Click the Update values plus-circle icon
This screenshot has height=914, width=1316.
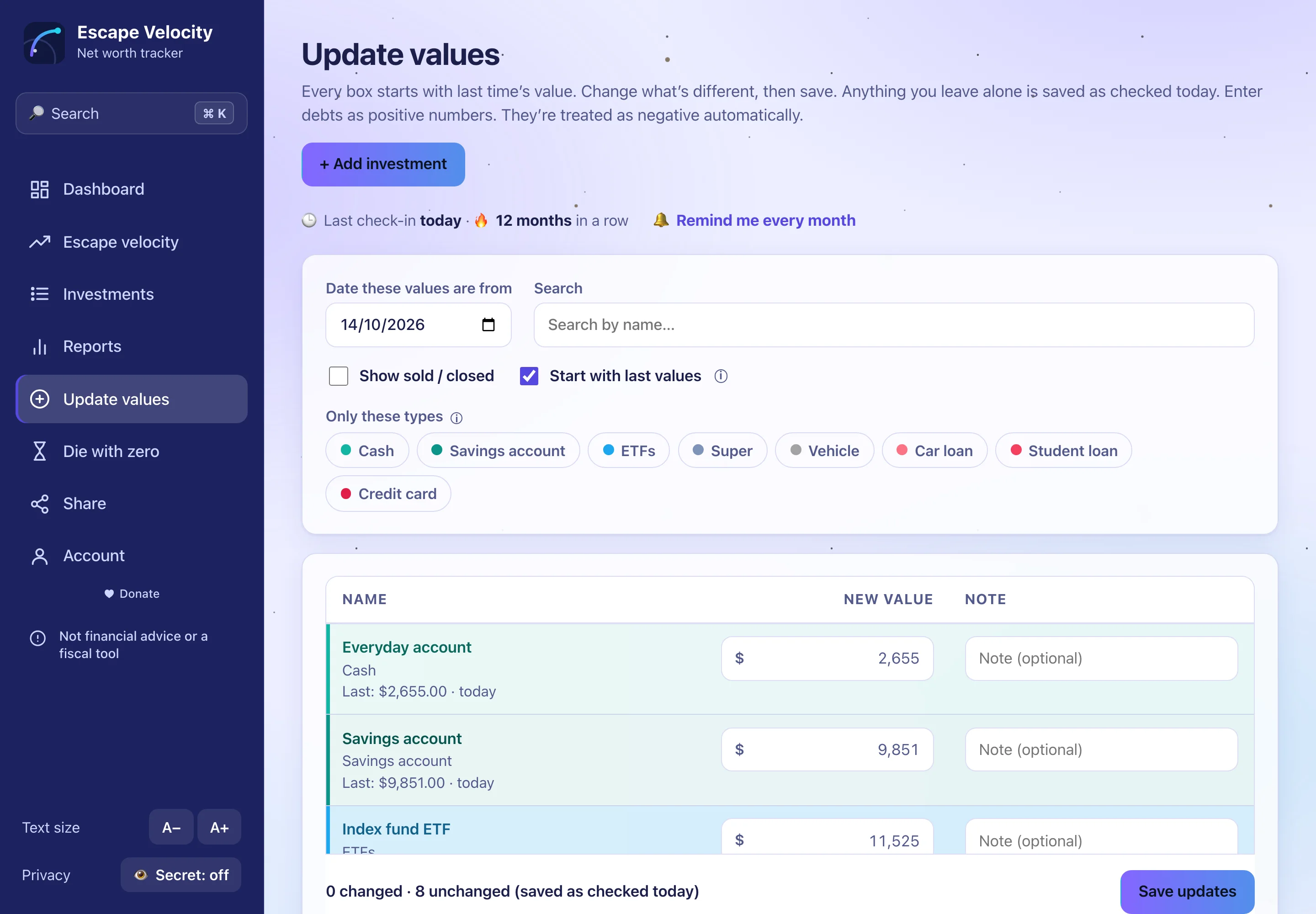(x=39, y=399)
